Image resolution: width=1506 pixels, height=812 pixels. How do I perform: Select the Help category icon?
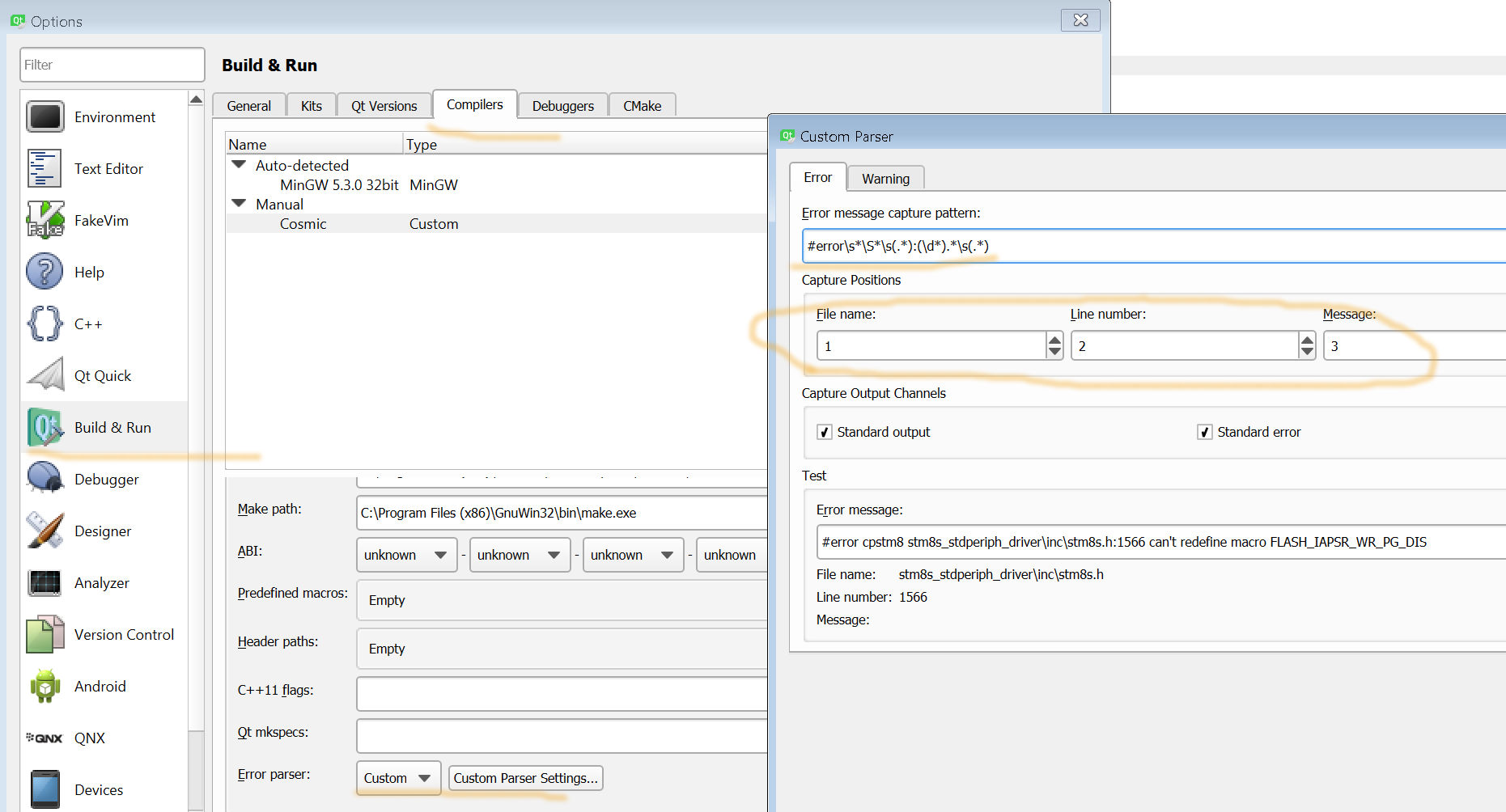coord(45,272)
